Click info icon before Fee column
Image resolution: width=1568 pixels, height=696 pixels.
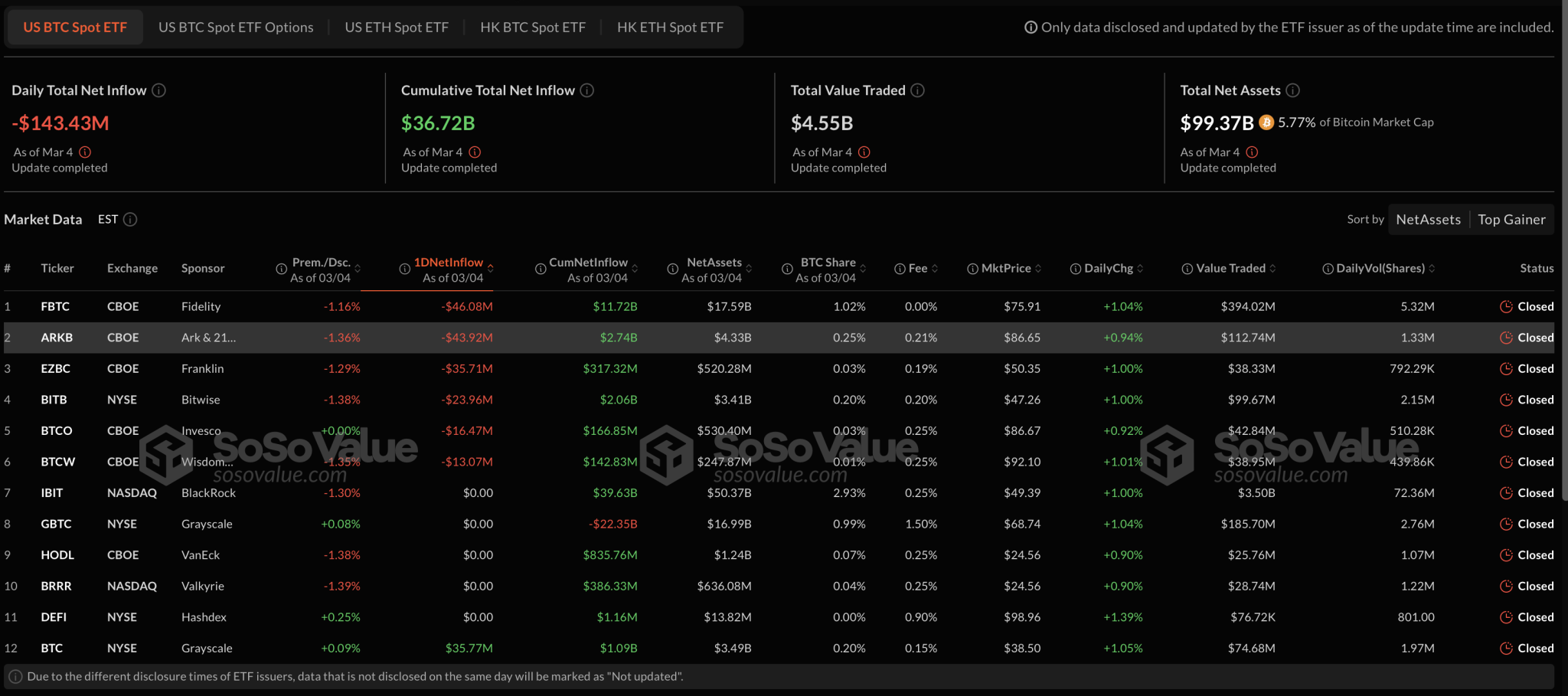click(x=900, y=269)
